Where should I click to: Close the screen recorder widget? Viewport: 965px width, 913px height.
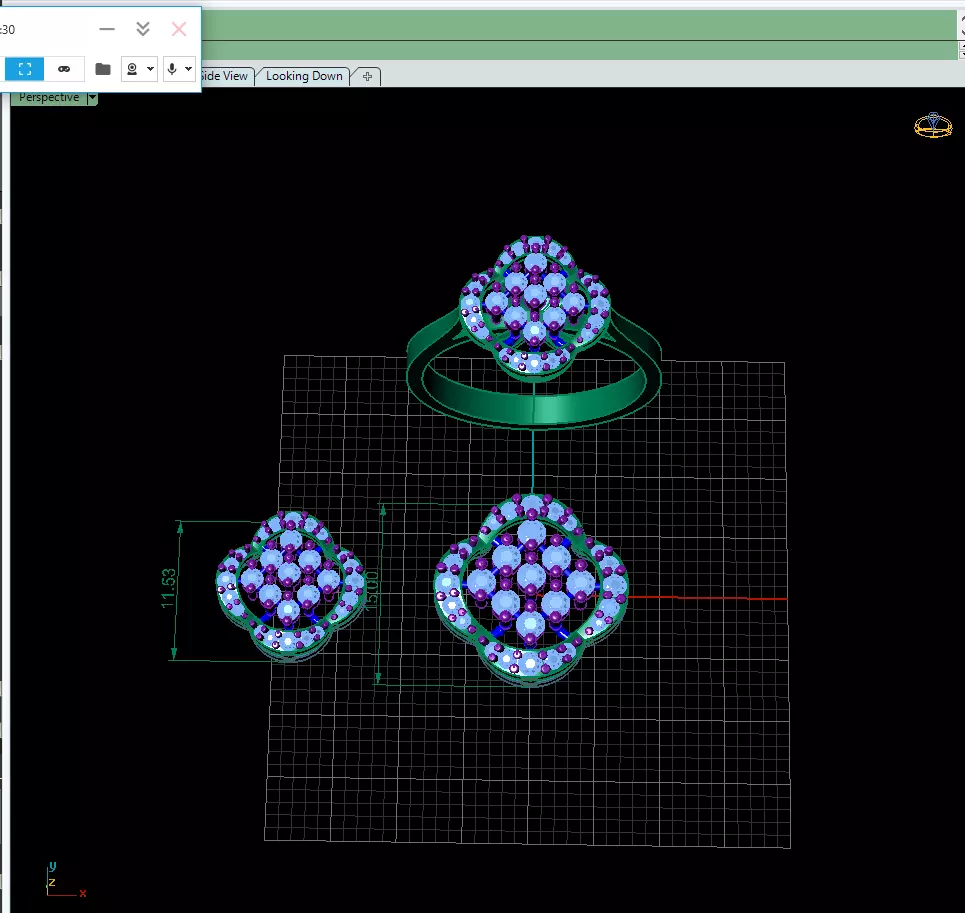[179, 29]
